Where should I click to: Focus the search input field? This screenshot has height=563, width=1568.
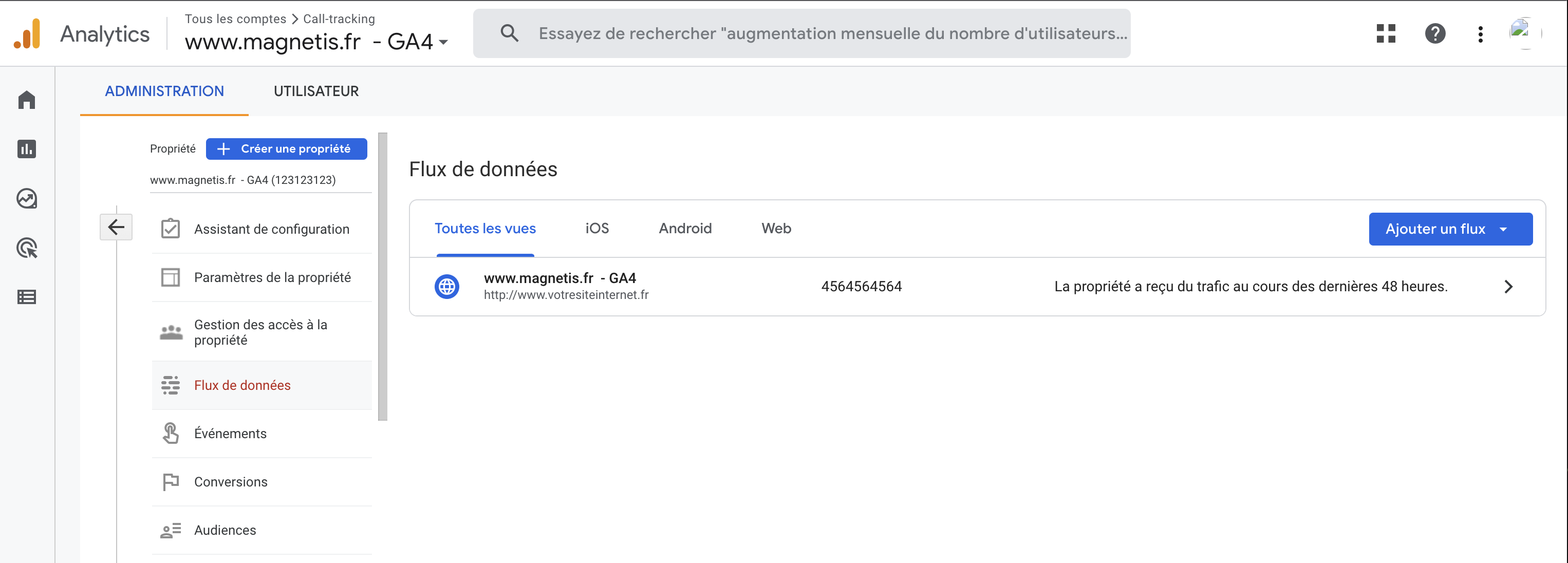coord(801,33)
